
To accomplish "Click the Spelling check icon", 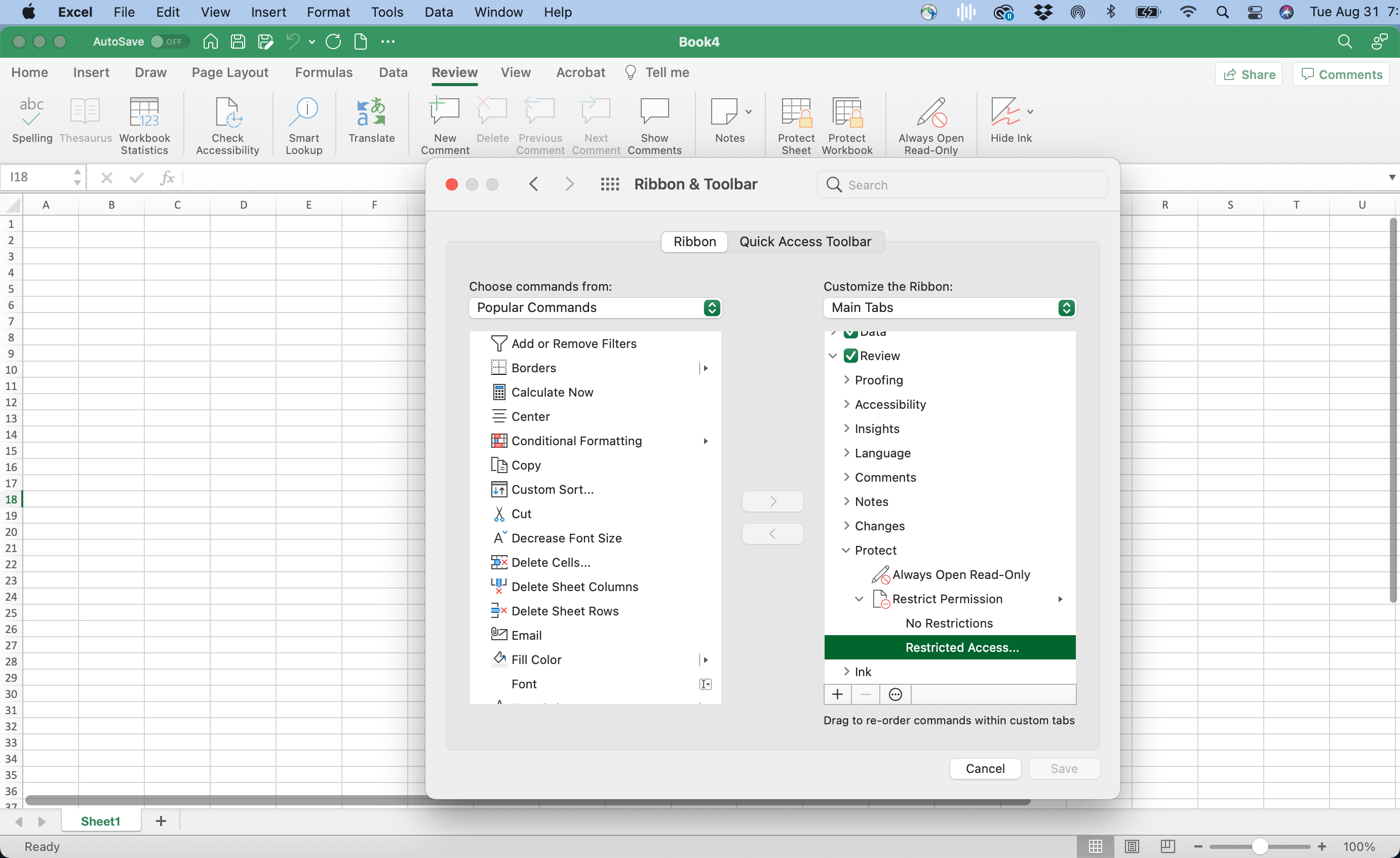I will pos(32,112).
